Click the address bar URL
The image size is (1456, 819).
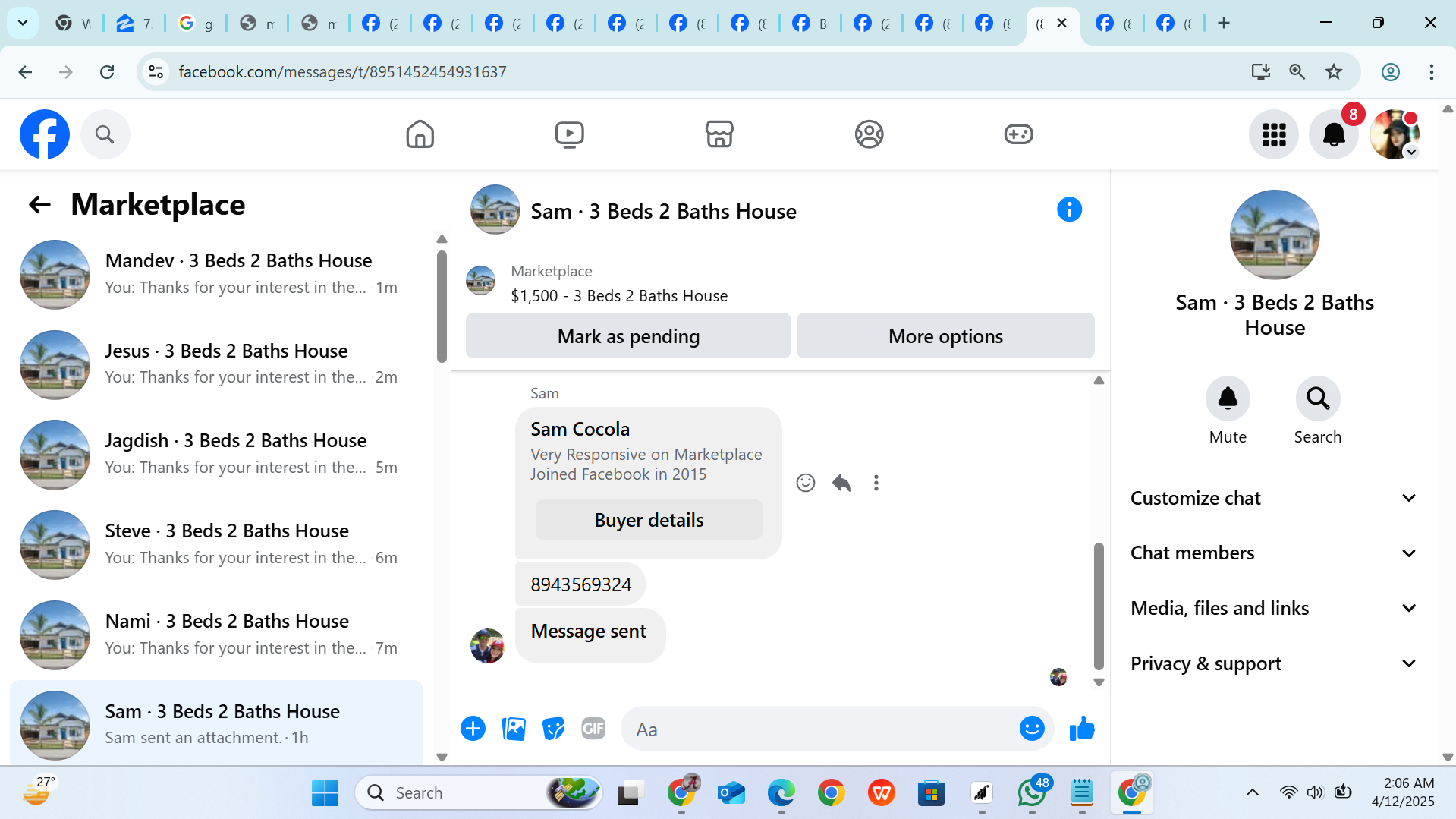point(342,71)
